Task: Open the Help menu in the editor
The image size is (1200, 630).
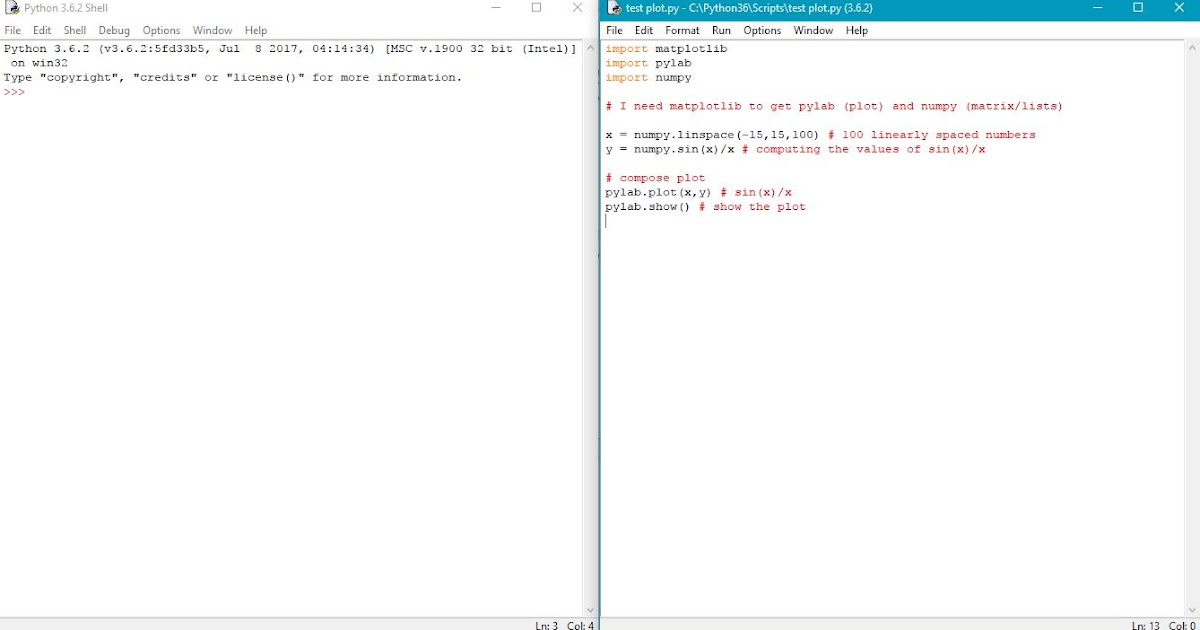Action: click(x=857, y=30)
